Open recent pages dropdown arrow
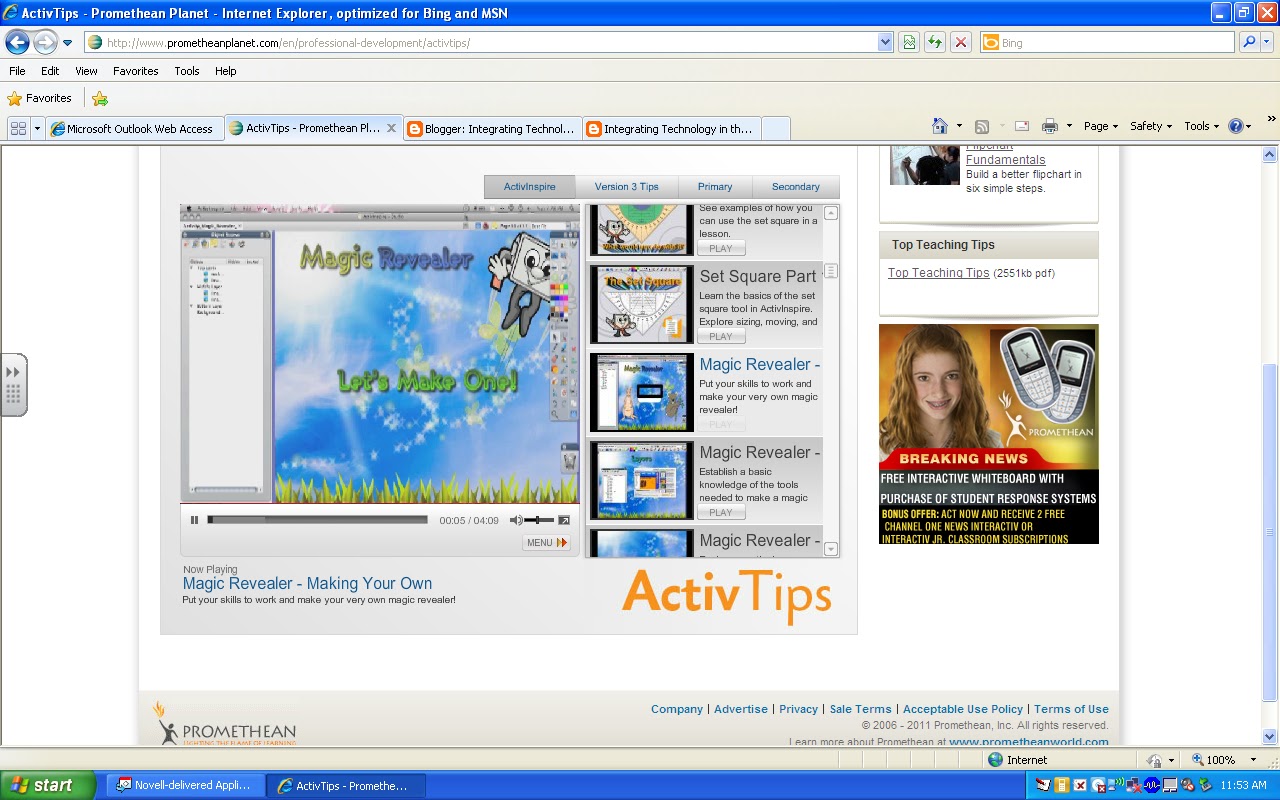 tap(68, 43)
